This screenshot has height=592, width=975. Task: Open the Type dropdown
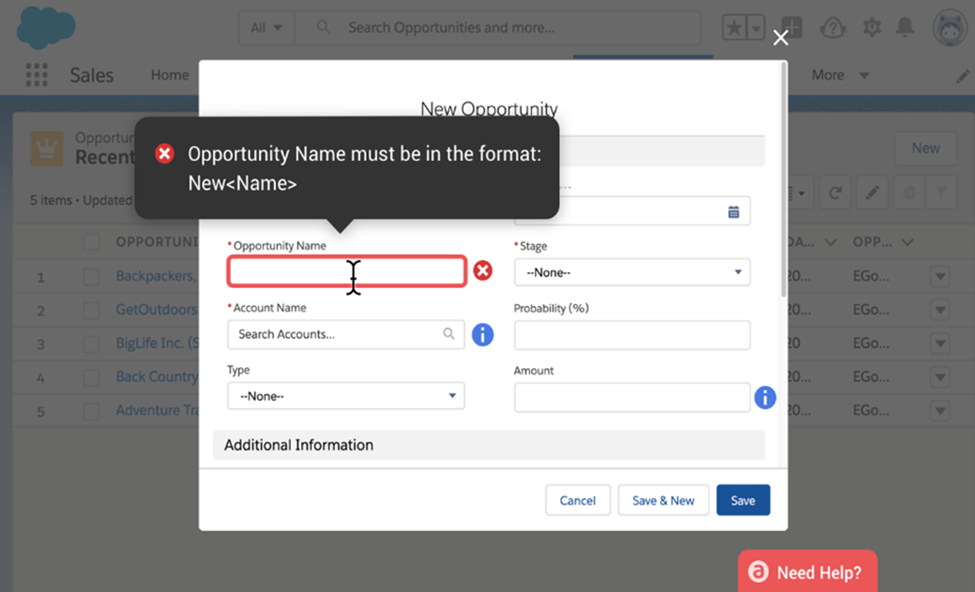346,396
